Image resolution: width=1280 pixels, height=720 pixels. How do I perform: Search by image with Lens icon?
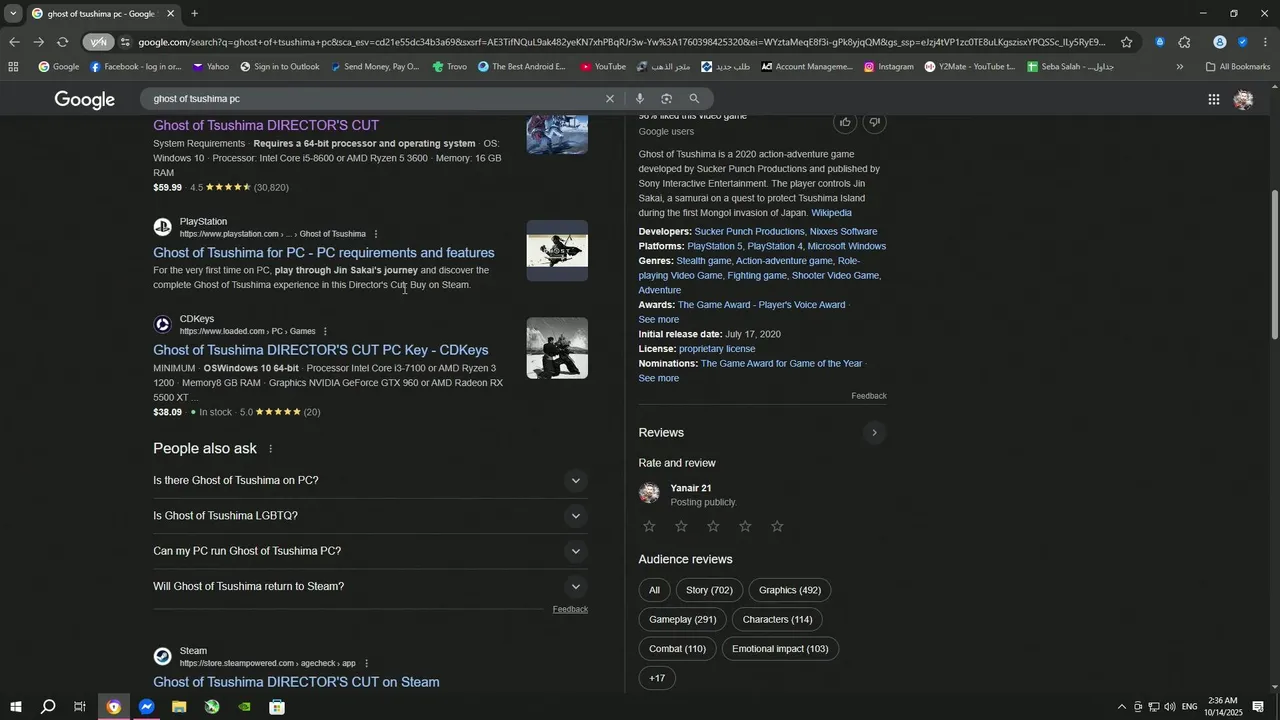pos(666,99)
